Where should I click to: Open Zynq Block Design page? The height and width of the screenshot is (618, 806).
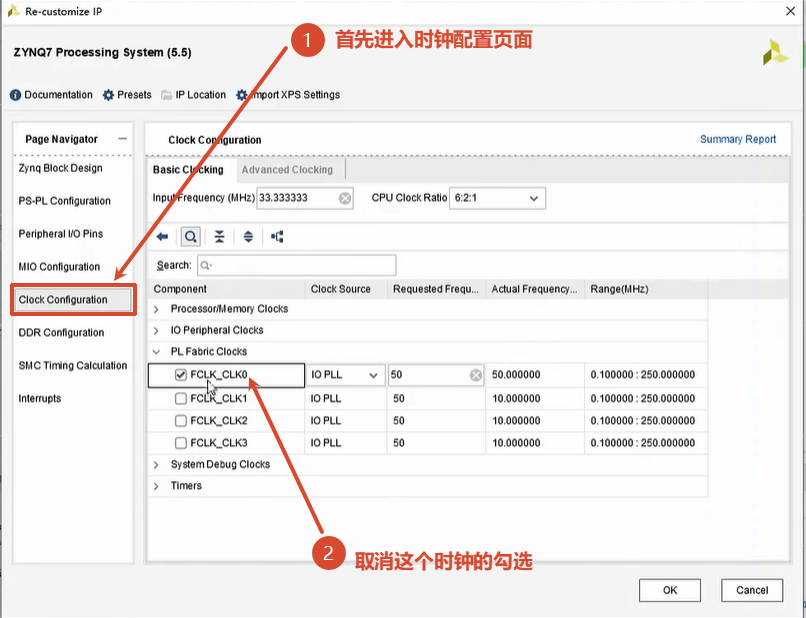[61, 169]
